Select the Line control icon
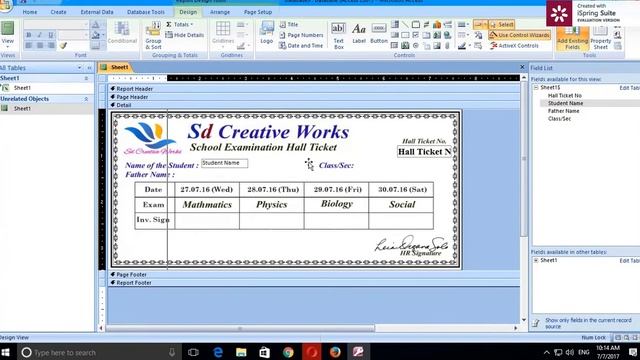Screen dimensions: 640x360 (x=405, y=25)
